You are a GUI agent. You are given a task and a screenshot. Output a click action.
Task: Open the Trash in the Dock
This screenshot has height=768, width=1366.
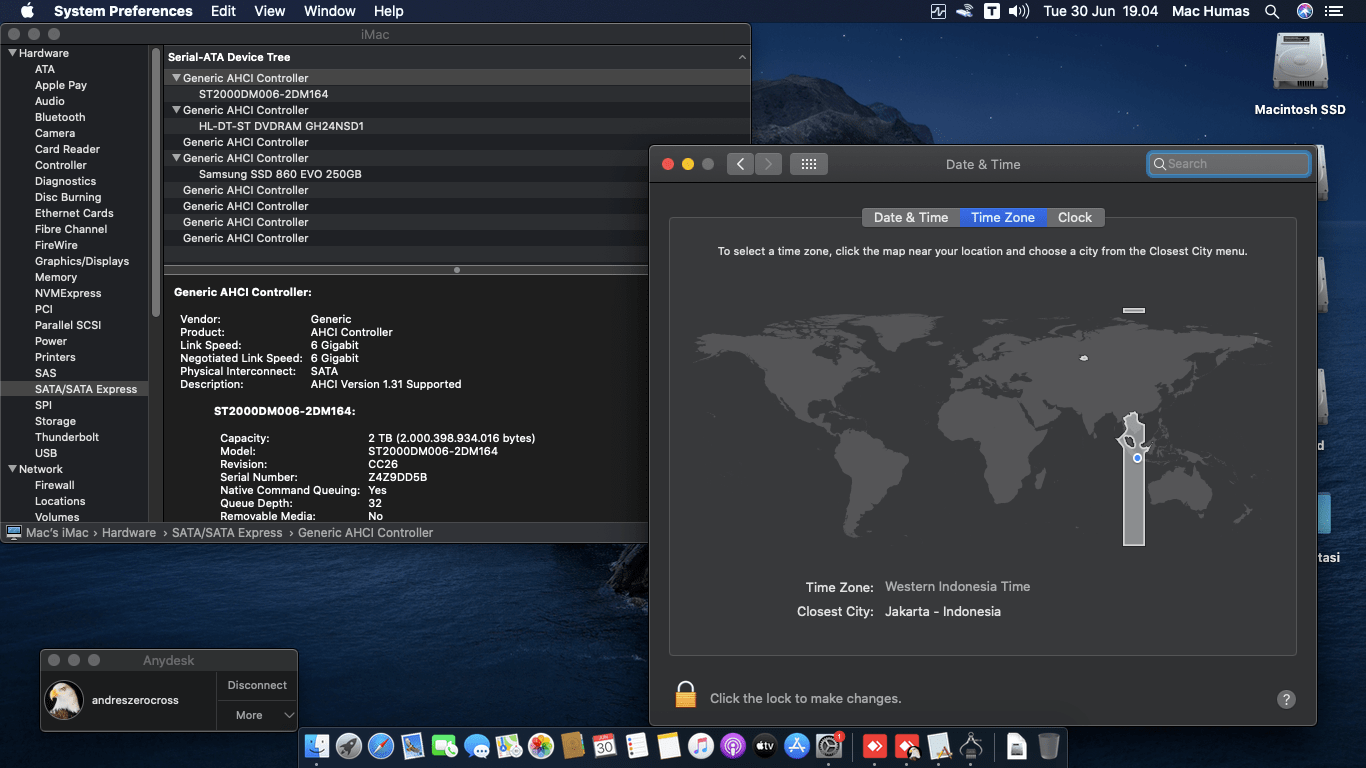click(1048, 745)
